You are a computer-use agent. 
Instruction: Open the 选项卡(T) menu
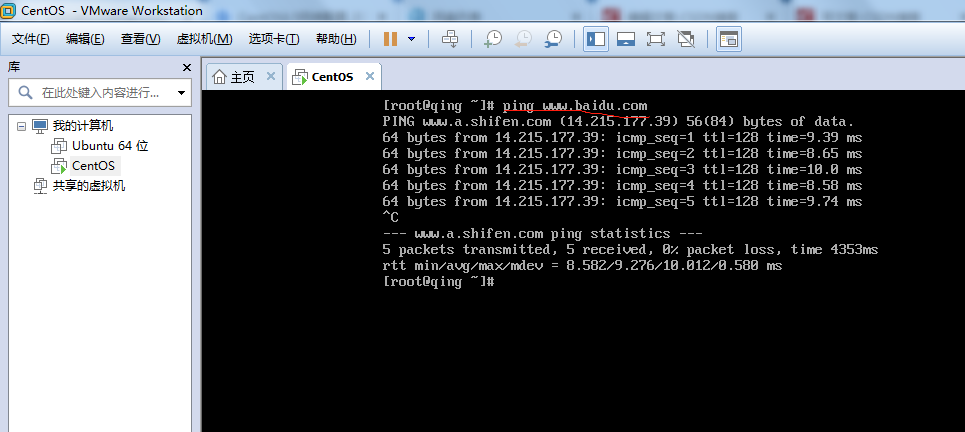pos(274,39)
